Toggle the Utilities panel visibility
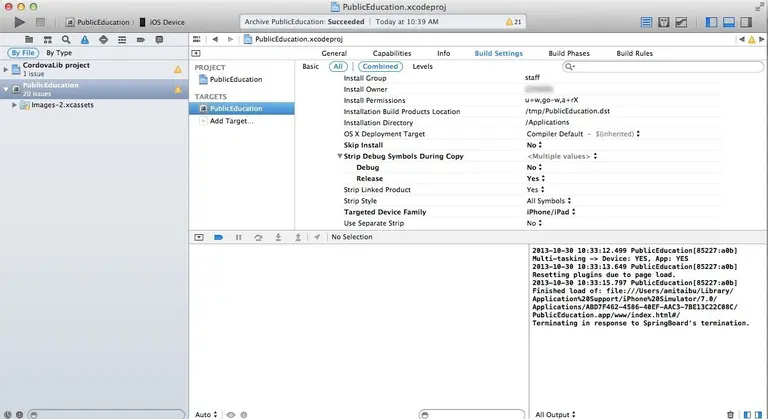The height and width of the screenshot is (419, 768). click(x=746, y=22)
